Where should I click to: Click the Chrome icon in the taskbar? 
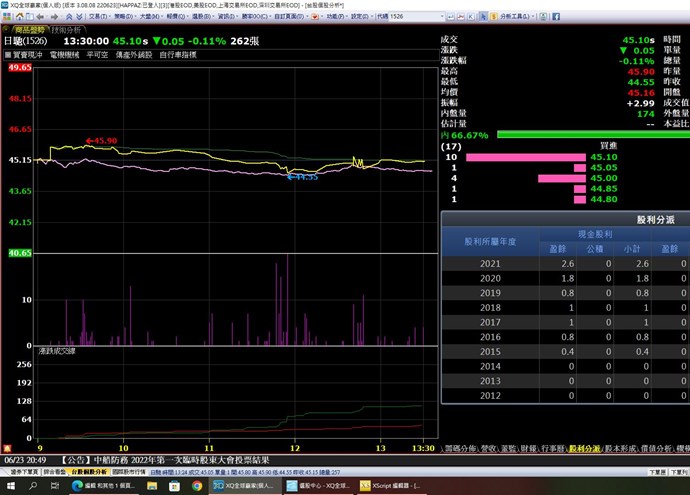tap(197, 485)
